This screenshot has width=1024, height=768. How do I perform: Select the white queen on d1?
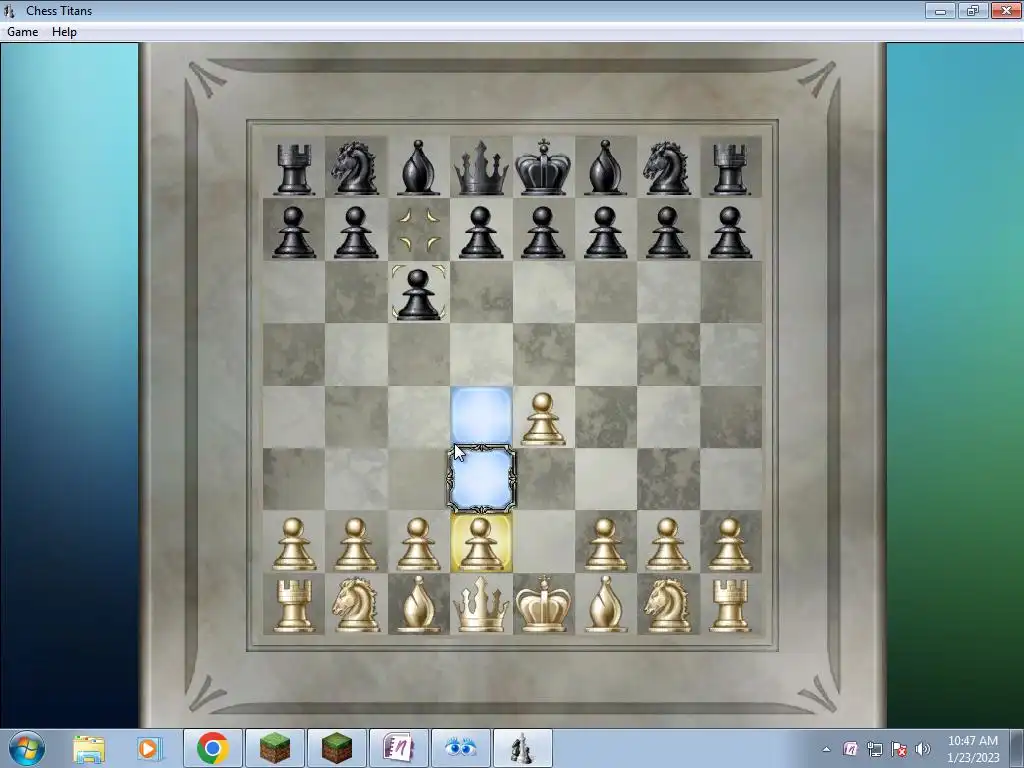(481, 605)
